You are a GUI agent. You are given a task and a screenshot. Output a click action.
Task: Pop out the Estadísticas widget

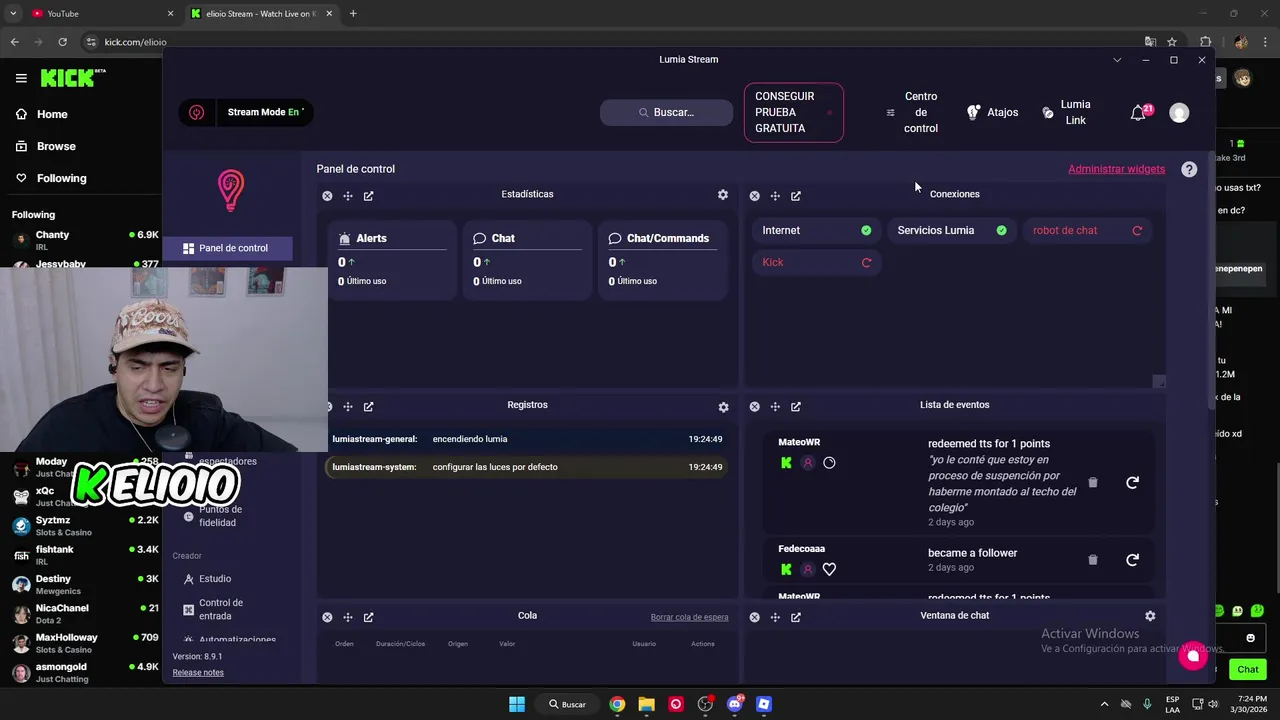[369, 196]
